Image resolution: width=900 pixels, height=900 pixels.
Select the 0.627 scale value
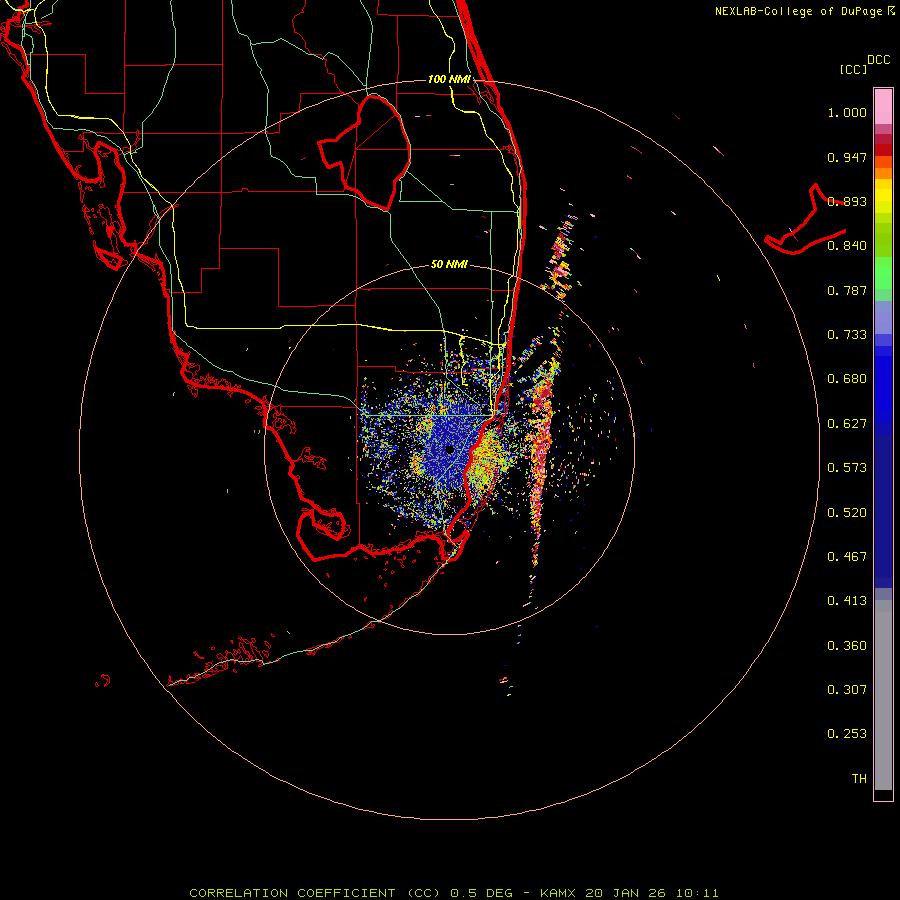(x=847, y=424)
